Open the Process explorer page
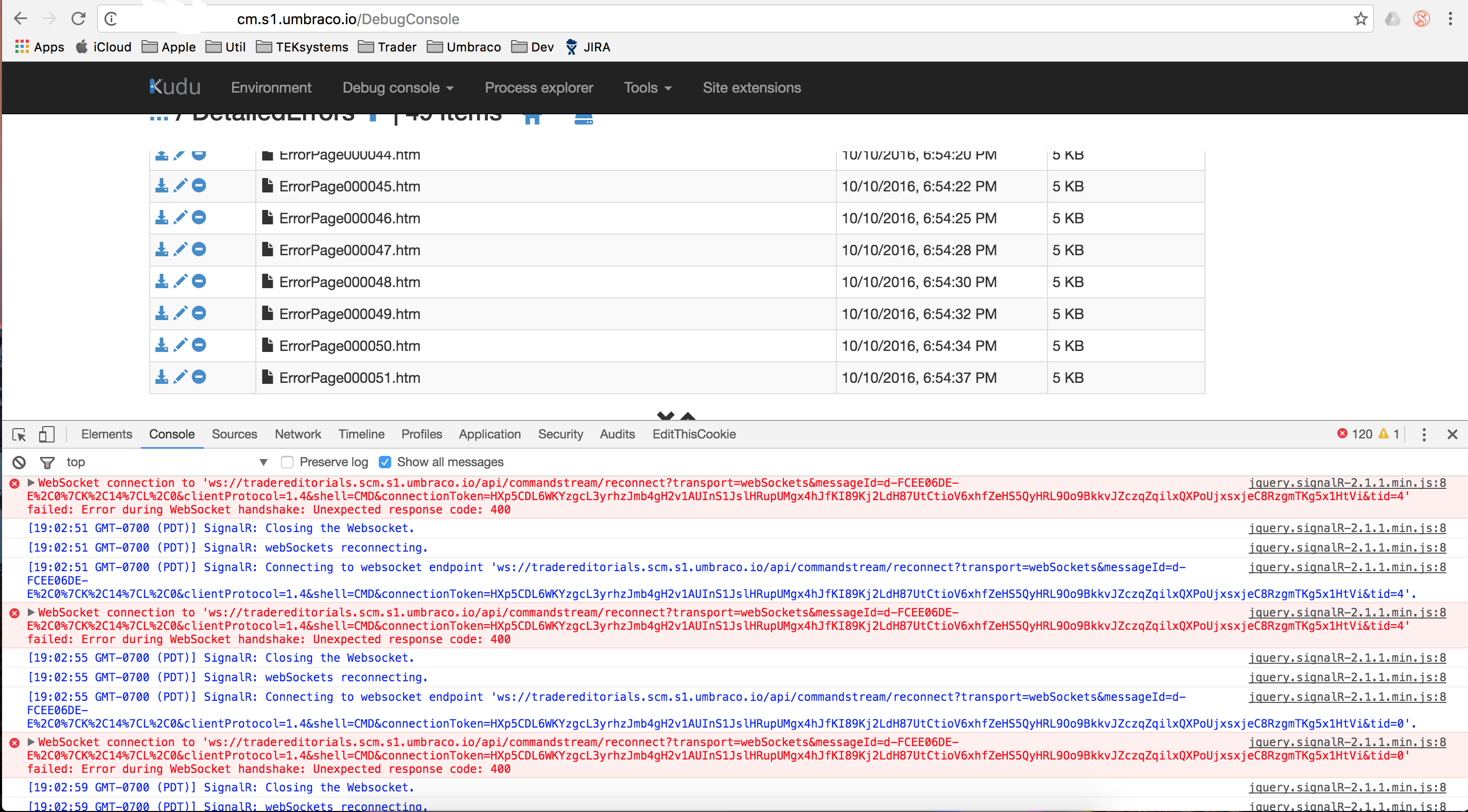Viewport: 1468px width, 812px height. pyautogui.click(x=538, y=88)
